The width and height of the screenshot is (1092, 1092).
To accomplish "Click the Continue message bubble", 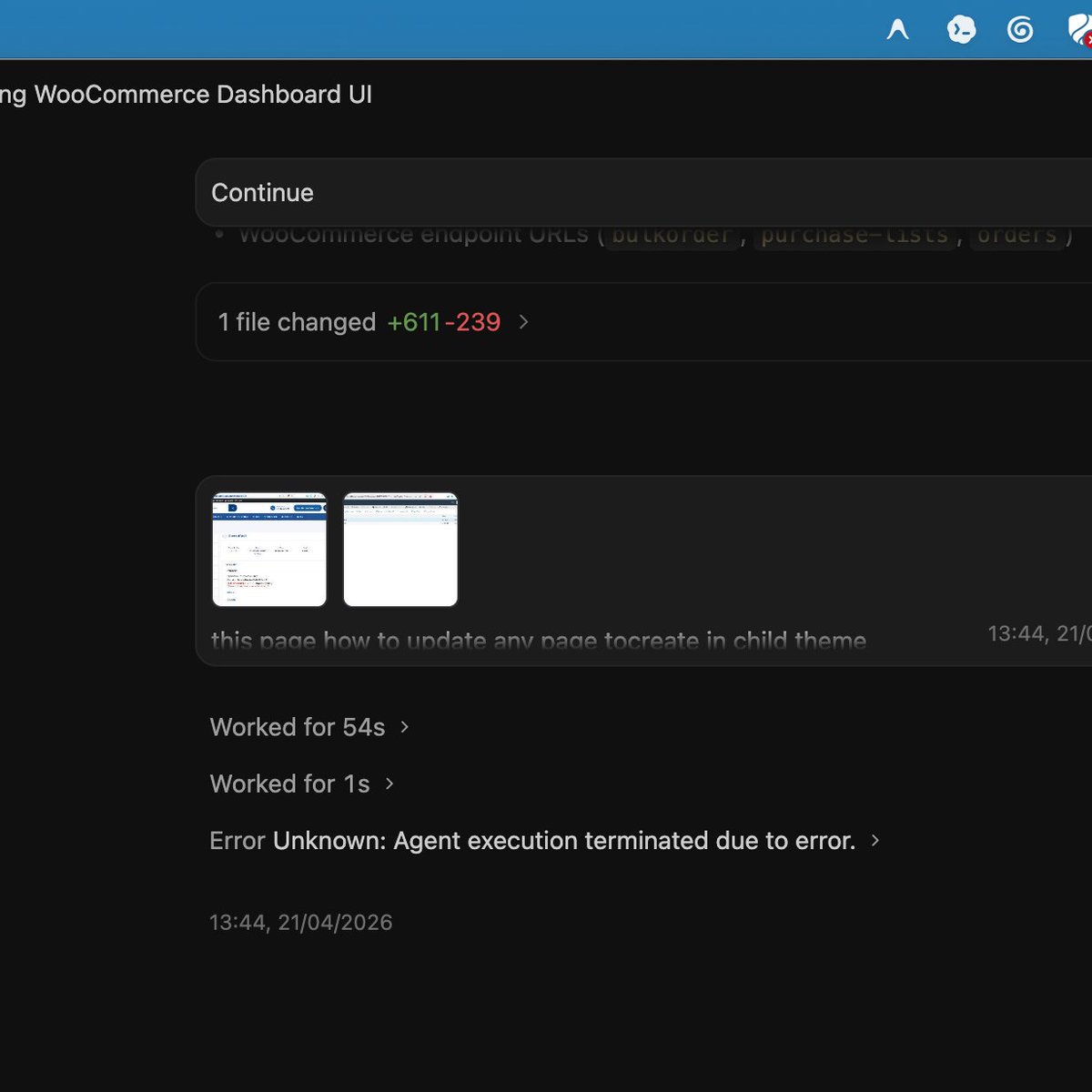I will tap(643, 193).
